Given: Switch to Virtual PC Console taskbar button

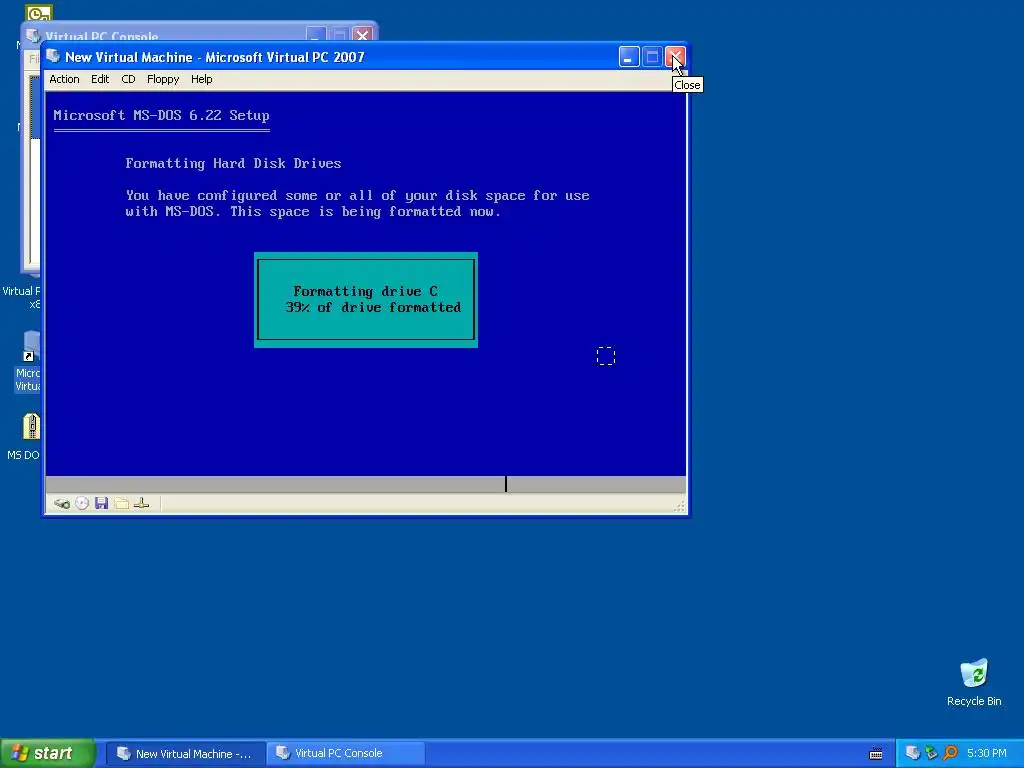Looking at the screenshot, I should [x=346, y=754].
